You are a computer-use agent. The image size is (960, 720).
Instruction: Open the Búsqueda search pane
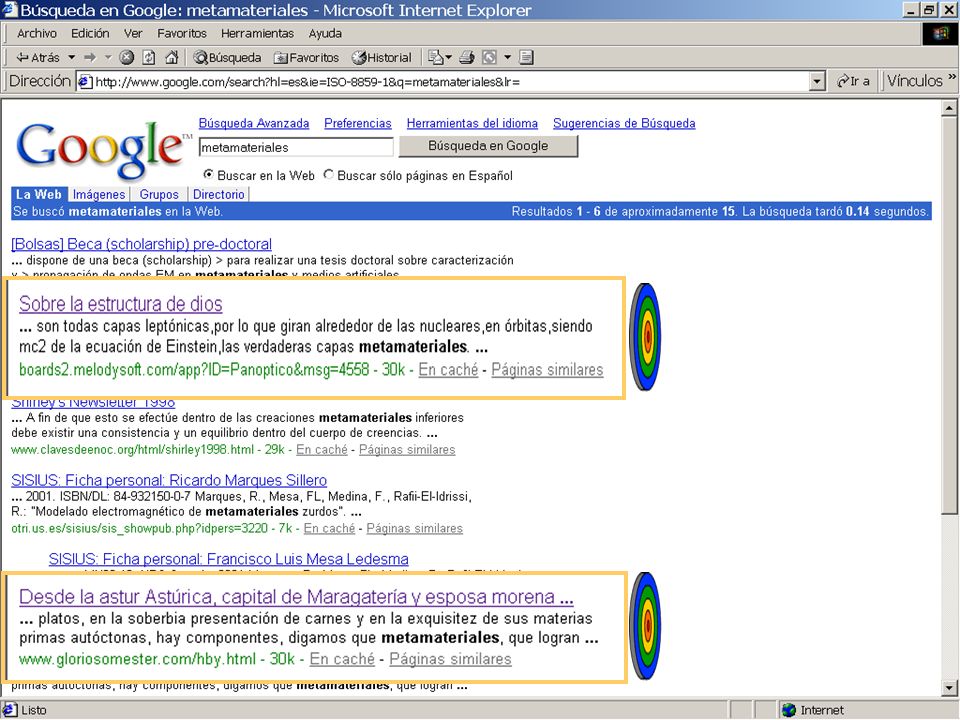(227, 58)
